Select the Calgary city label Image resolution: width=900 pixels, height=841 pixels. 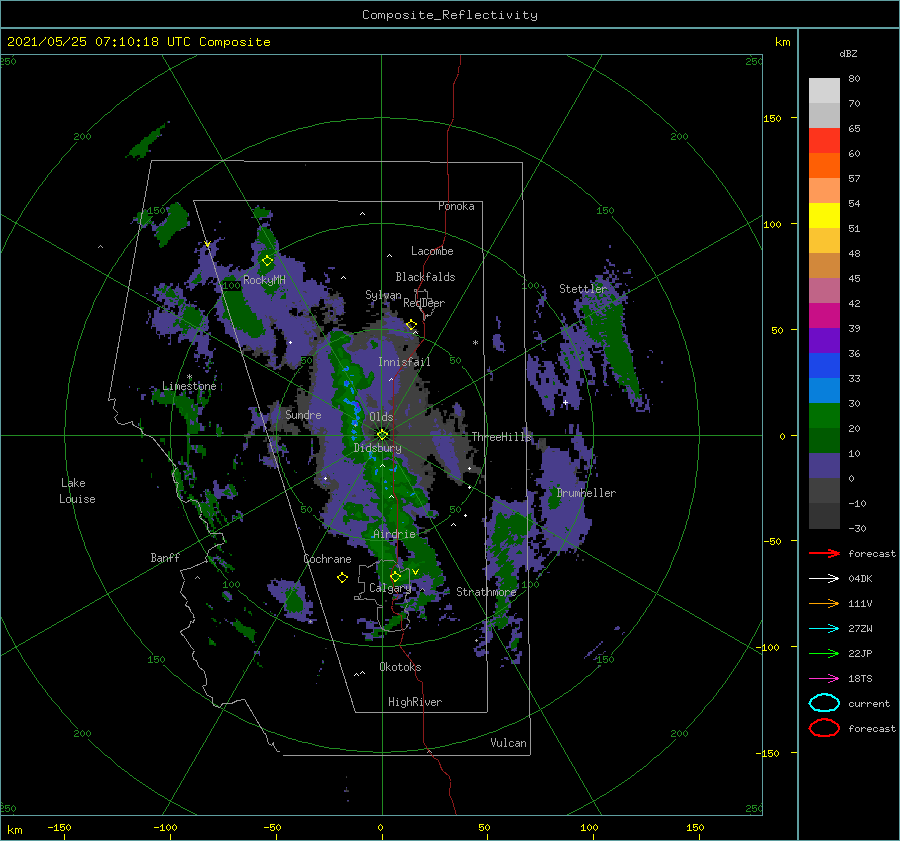tap(390, 588)
